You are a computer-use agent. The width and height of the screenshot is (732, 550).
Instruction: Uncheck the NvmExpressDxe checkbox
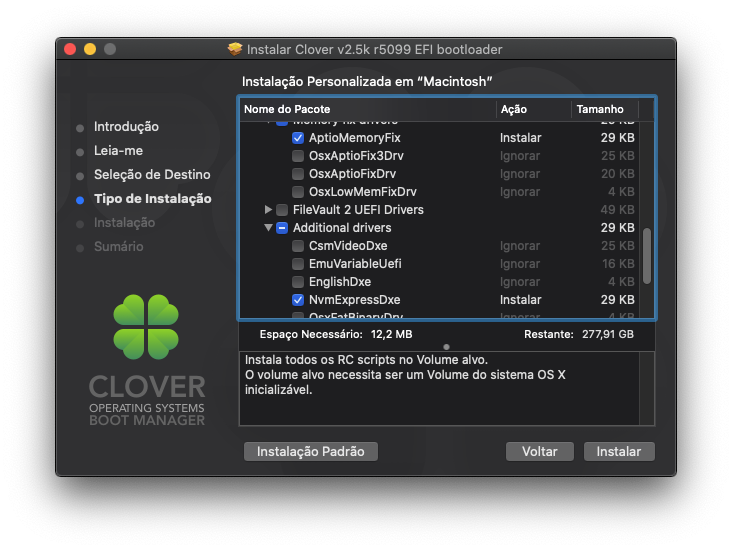click(x=298, y=300)
